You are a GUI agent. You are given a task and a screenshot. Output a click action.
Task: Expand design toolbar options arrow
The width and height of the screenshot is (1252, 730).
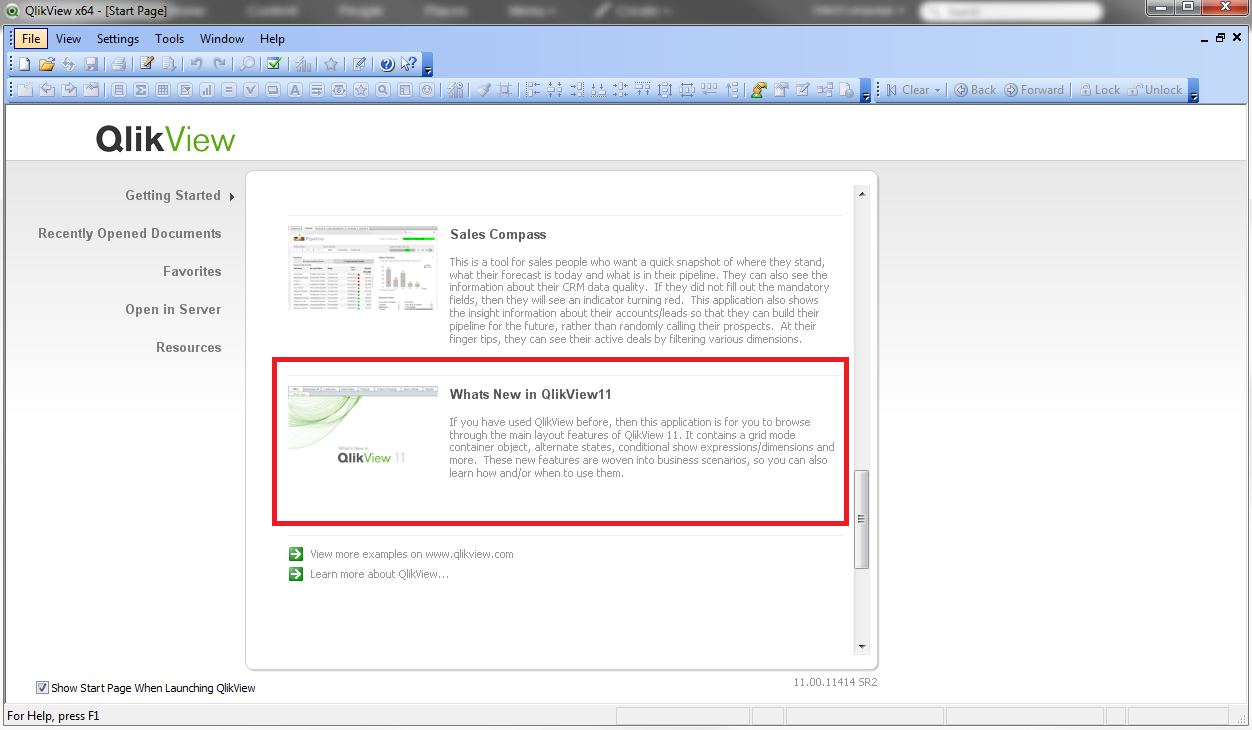click(865, 93)
